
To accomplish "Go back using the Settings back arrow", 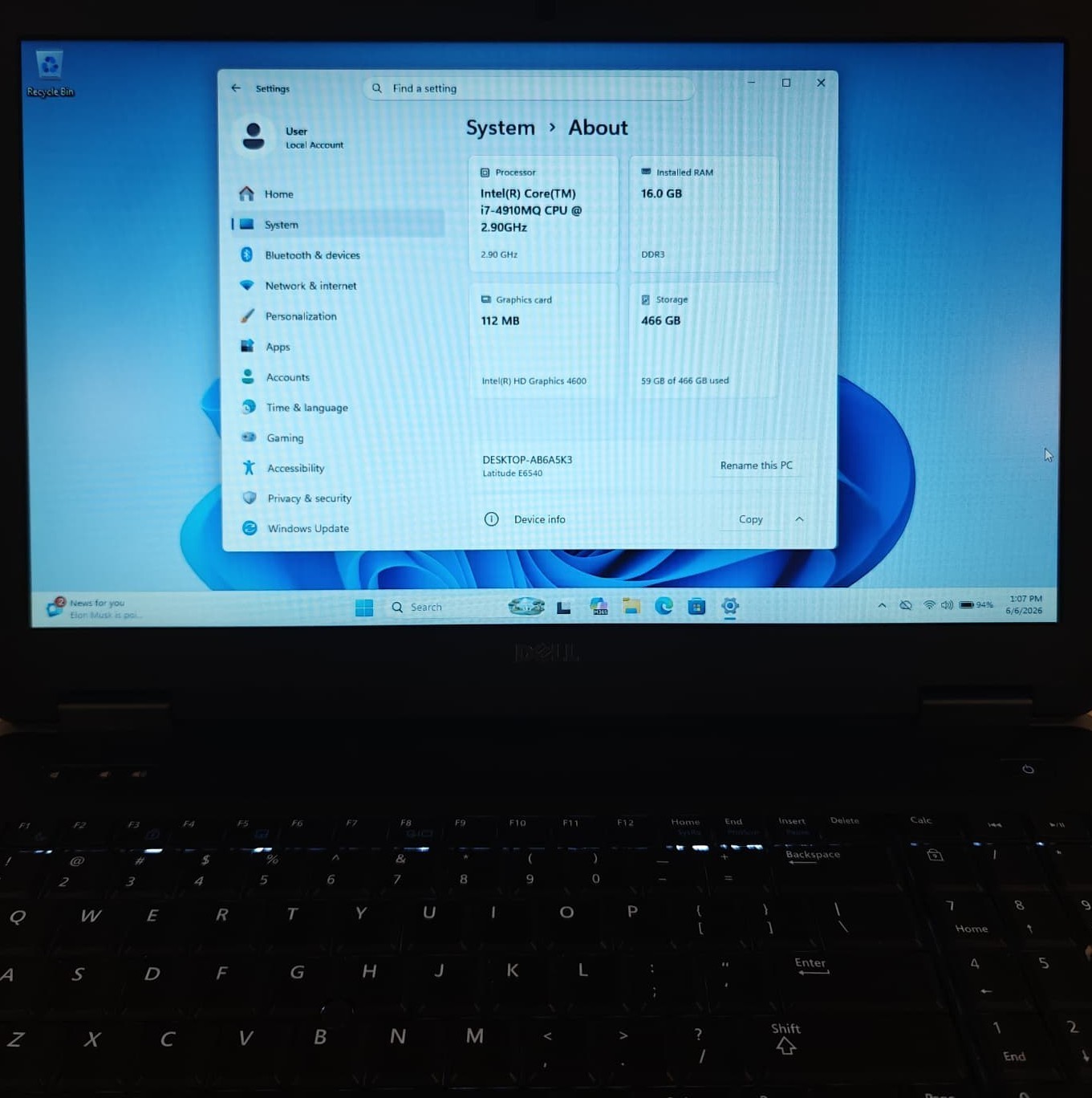I will coord(236,88).
